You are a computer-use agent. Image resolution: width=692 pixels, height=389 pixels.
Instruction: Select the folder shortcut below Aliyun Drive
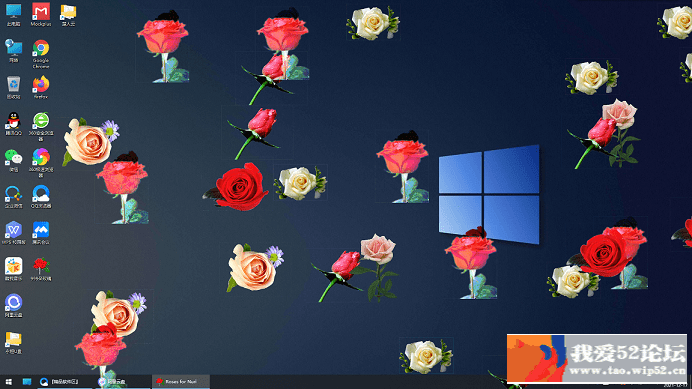click(x=13, y=343)
